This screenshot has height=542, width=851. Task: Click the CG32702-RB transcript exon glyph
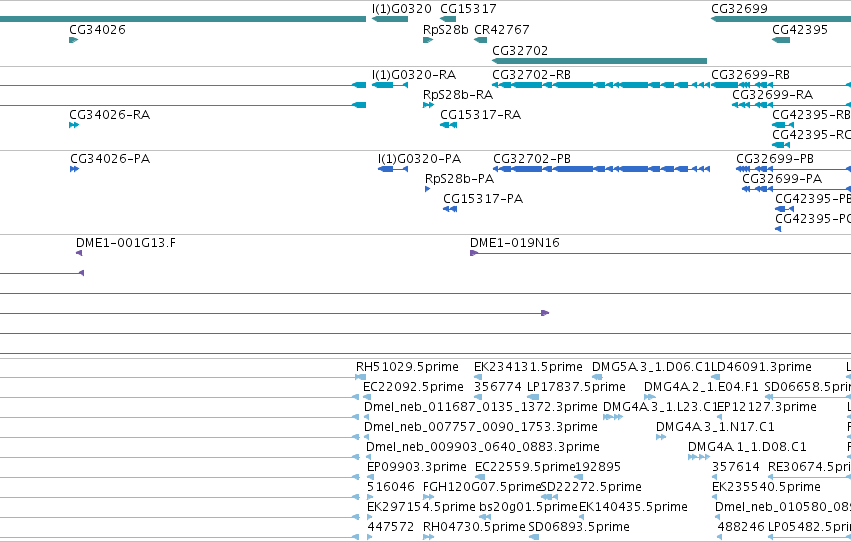[601, 85]
